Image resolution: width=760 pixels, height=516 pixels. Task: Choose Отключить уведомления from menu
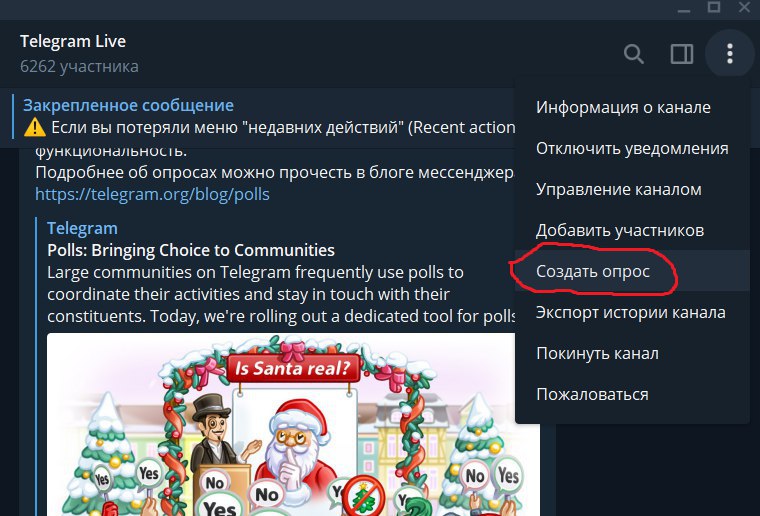633,148
